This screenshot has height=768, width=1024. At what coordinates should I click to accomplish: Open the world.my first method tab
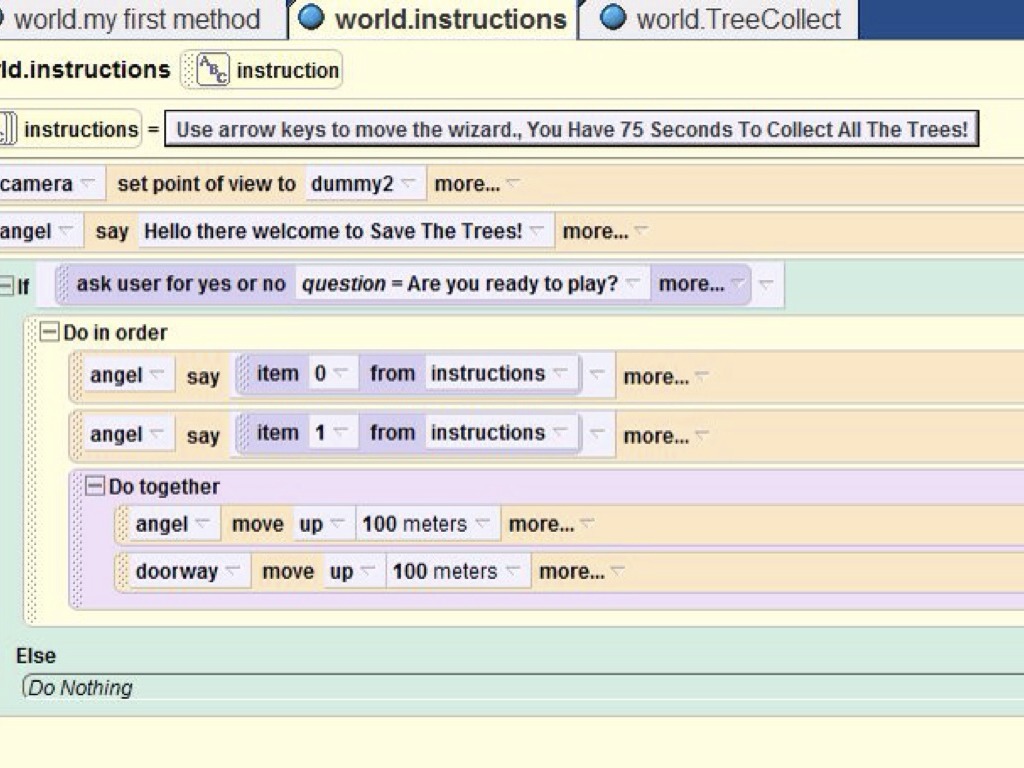136,19
